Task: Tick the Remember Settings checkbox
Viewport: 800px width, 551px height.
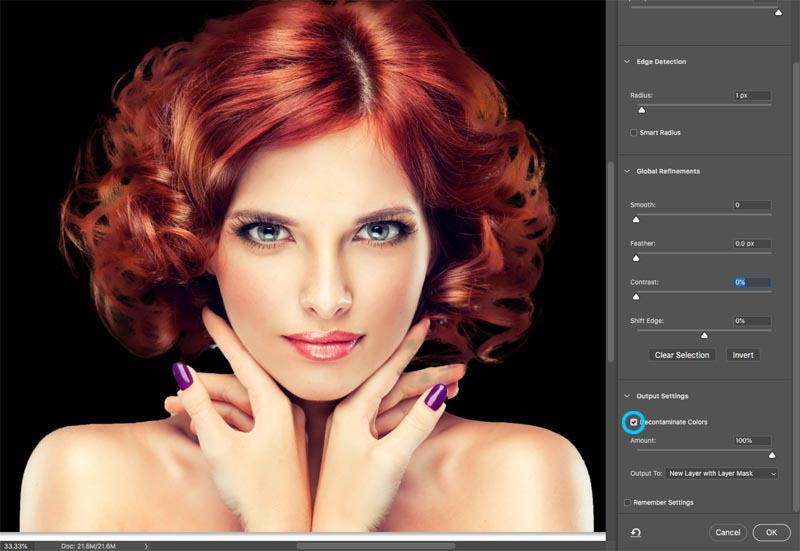Action: 627,502
